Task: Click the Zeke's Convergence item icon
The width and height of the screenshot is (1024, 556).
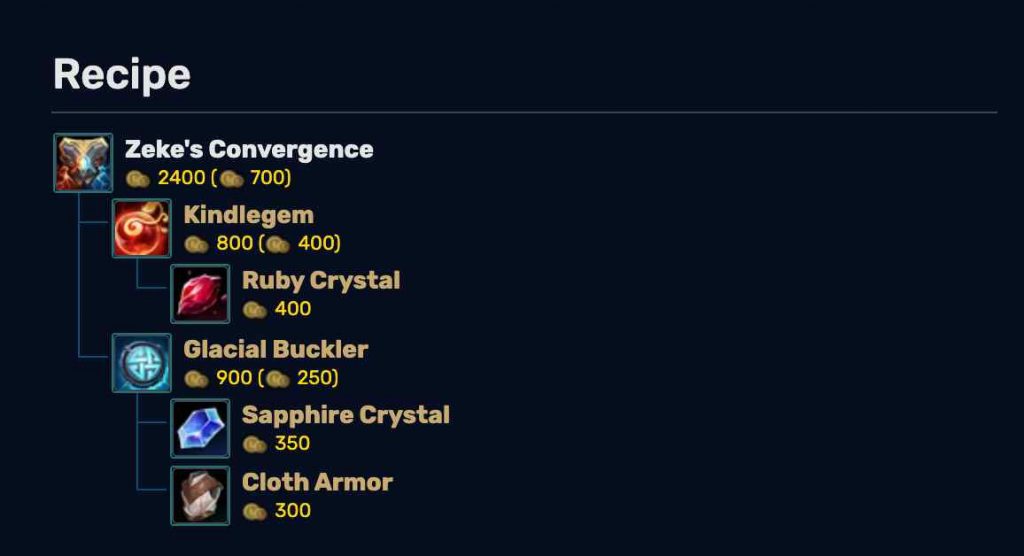Action: [x=83, y=163]
